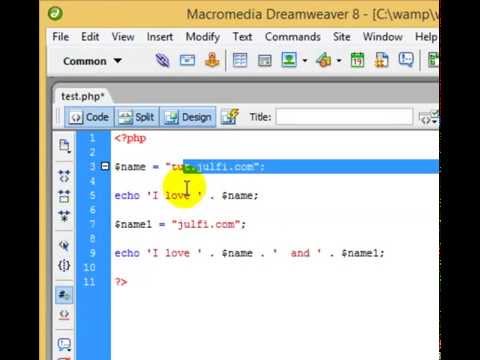The image size is (480, 360).
Task: Click the Dreamweaver application logo icon
Action: coord(55,14)
